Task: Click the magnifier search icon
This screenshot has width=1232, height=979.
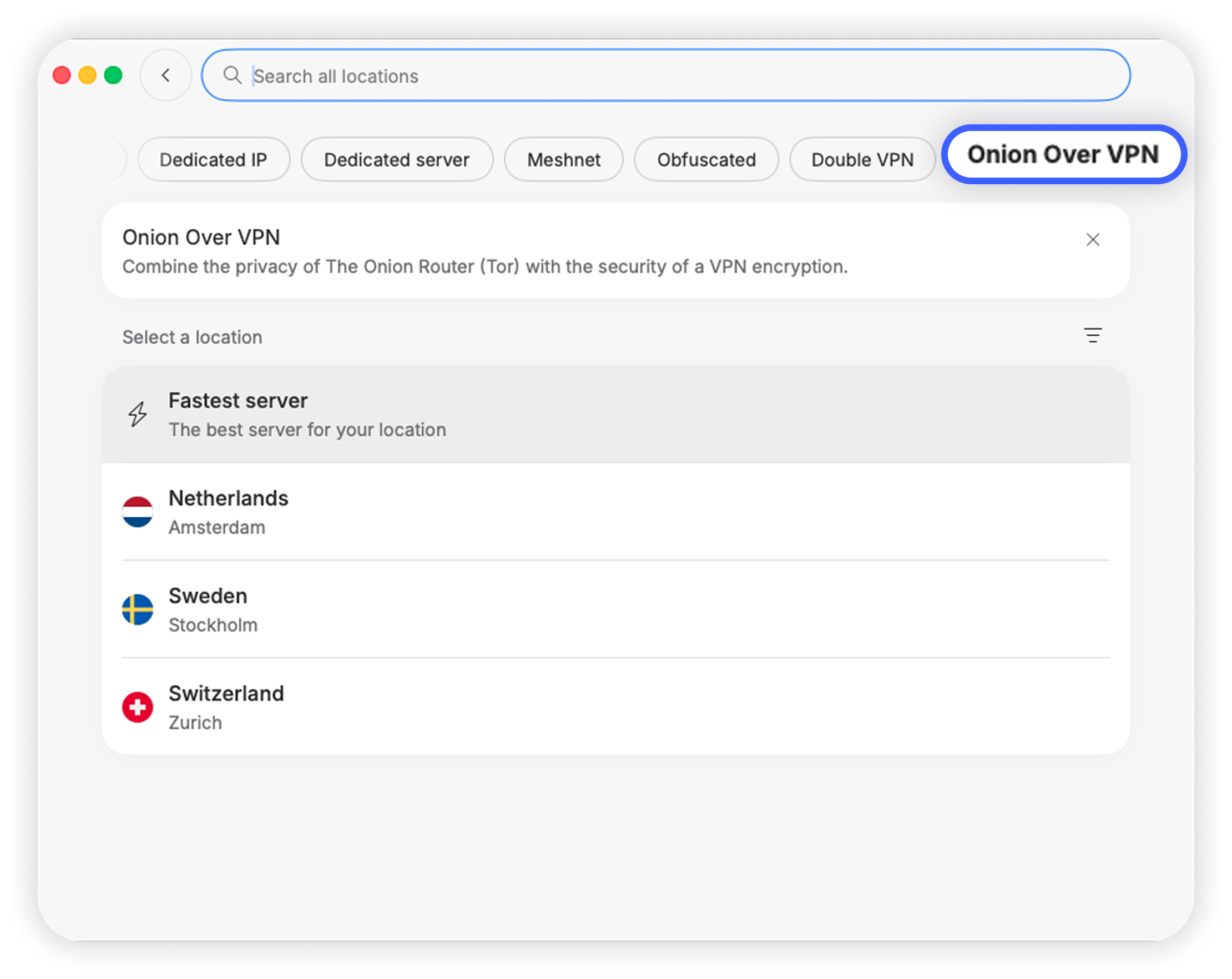Action: click(232, 75)
